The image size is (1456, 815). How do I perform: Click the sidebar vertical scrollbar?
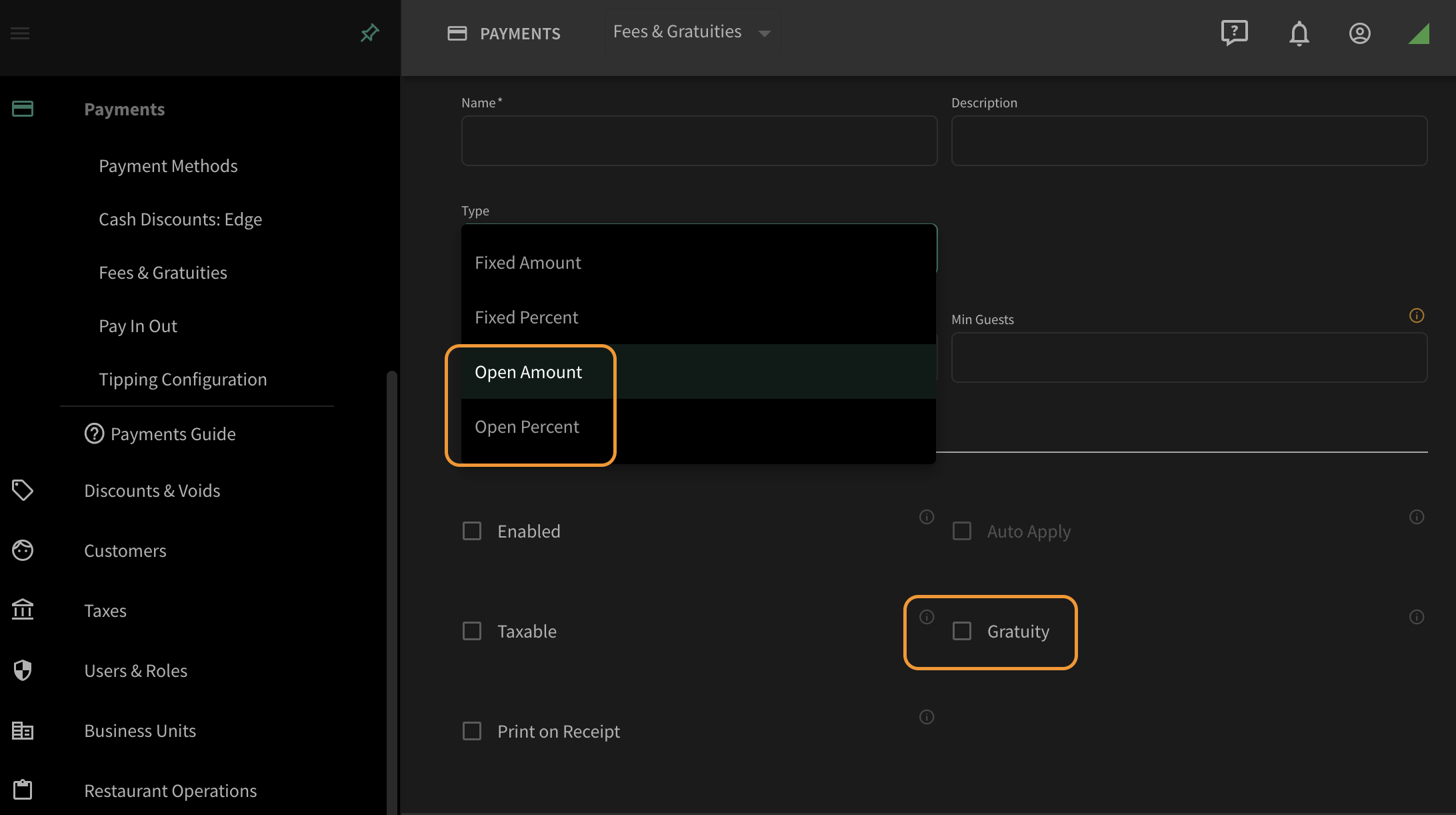click(392, 592)
